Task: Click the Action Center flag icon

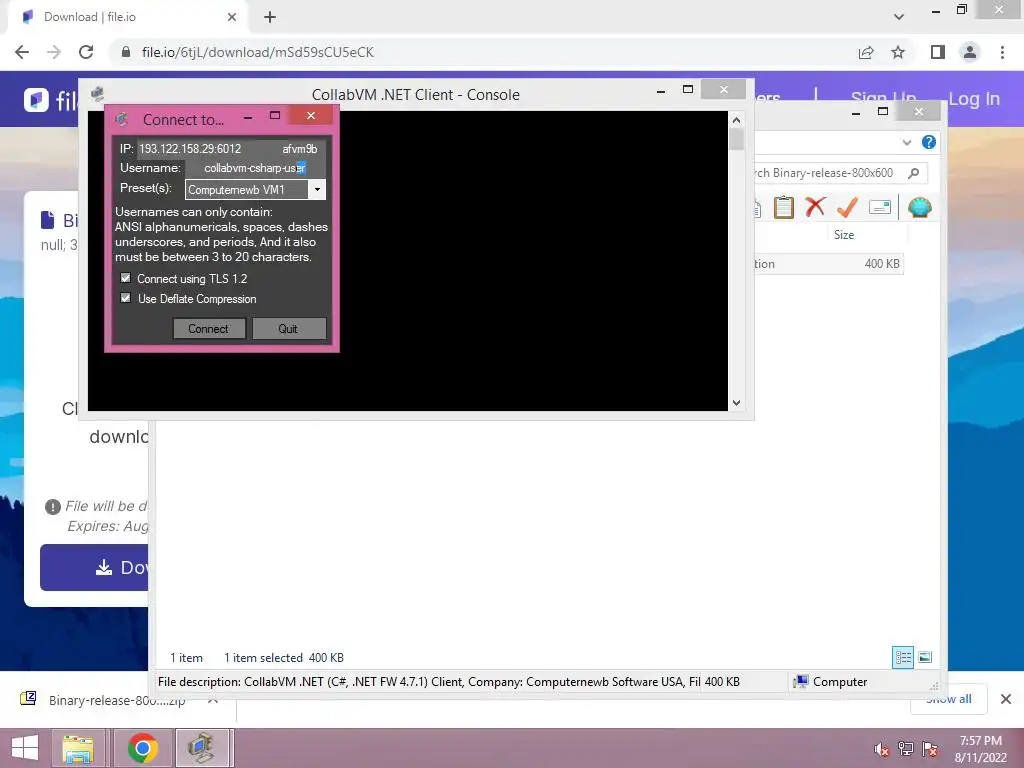Action: [x=930, y=749]
